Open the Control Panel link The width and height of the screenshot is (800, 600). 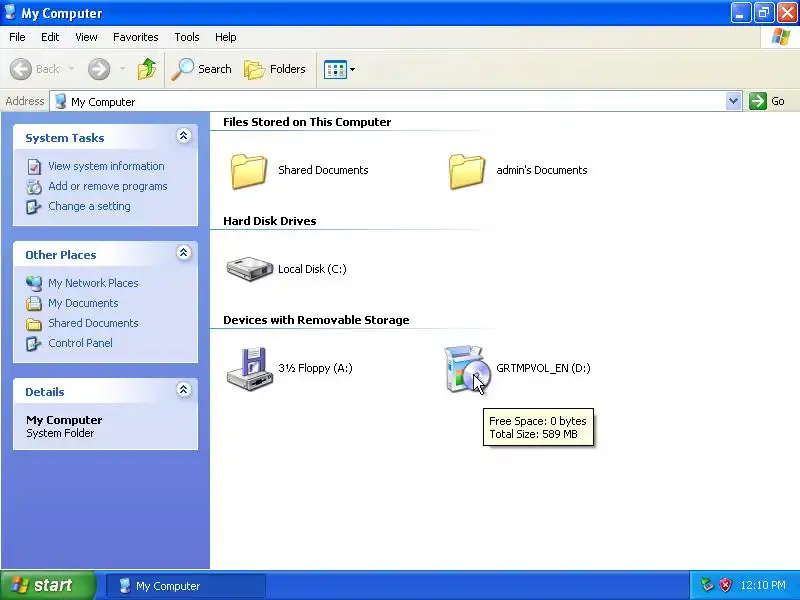(81, 343)
